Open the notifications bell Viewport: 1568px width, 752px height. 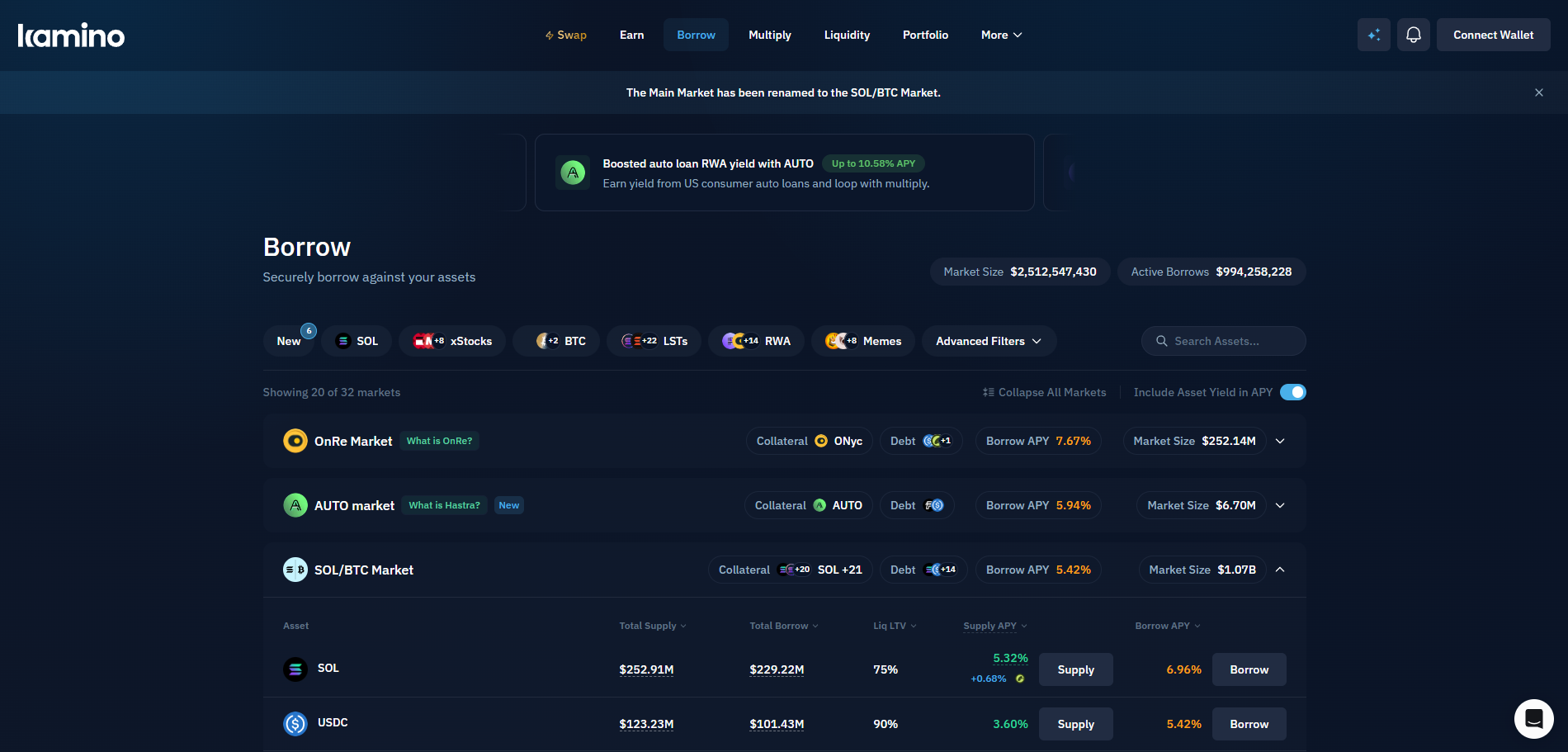pos(1414,35)
